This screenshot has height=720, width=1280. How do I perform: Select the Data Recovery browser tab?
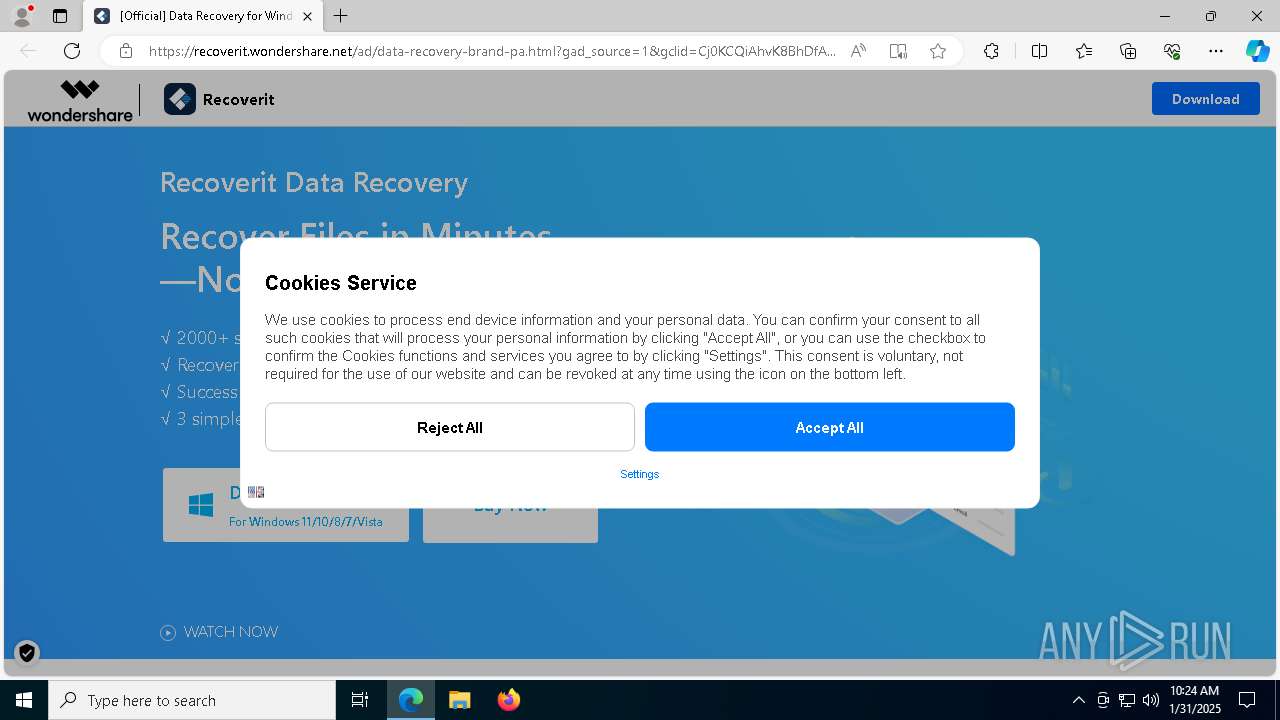point(203,16)
